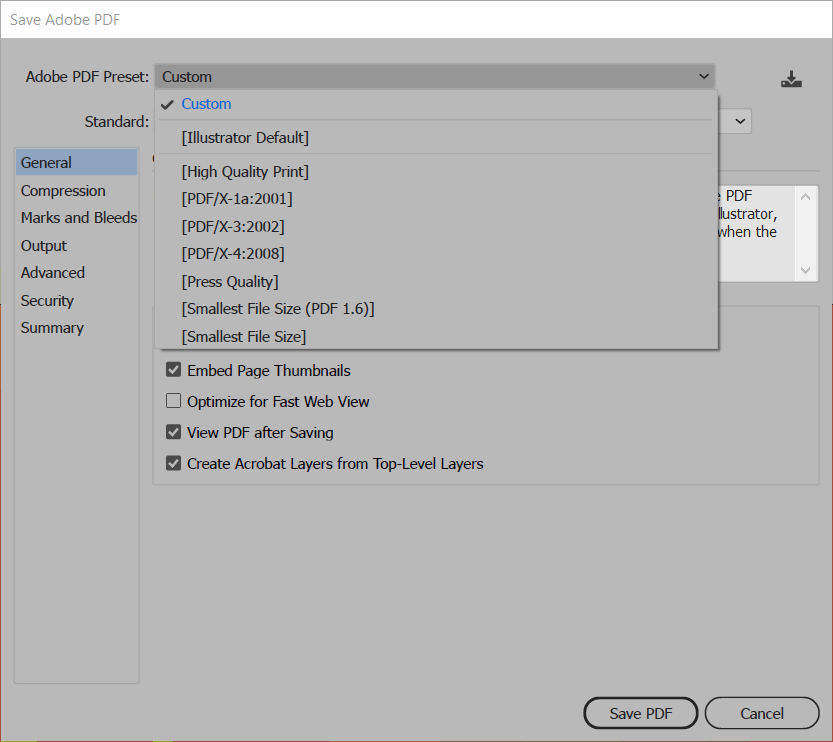Click the save preset download icon
This screenshot has width=833, height=742.
tap(791, 79)
